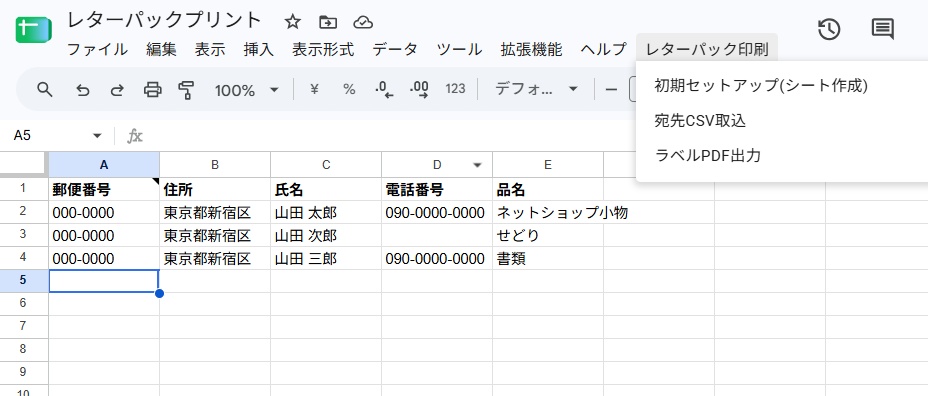
Task: Open the comments panel icon
Action: click(882, 29)
